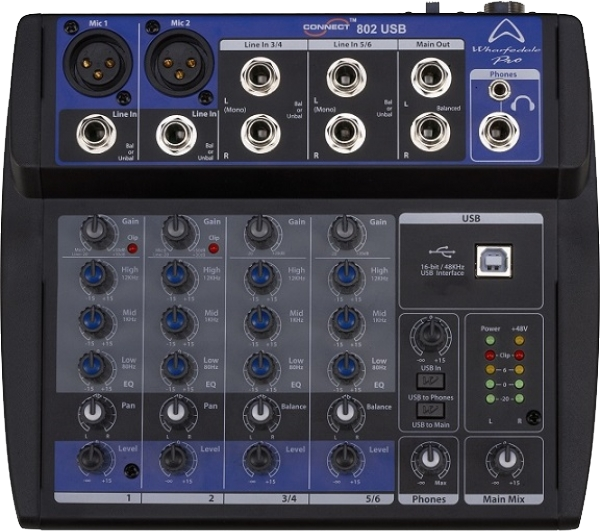This screenshot has height=531, width=600.
Task: Click the Main Mix level knob
Action: pos(503,462)
